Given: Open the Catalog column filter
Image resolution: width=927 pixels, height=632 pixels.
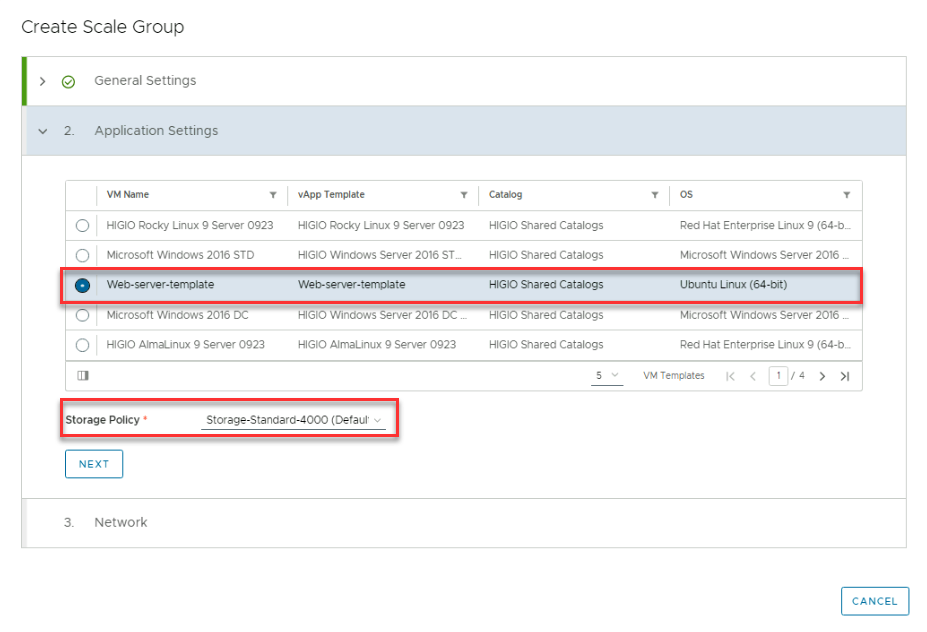Looking at the screenshot, I should click(x=655, y=195).
